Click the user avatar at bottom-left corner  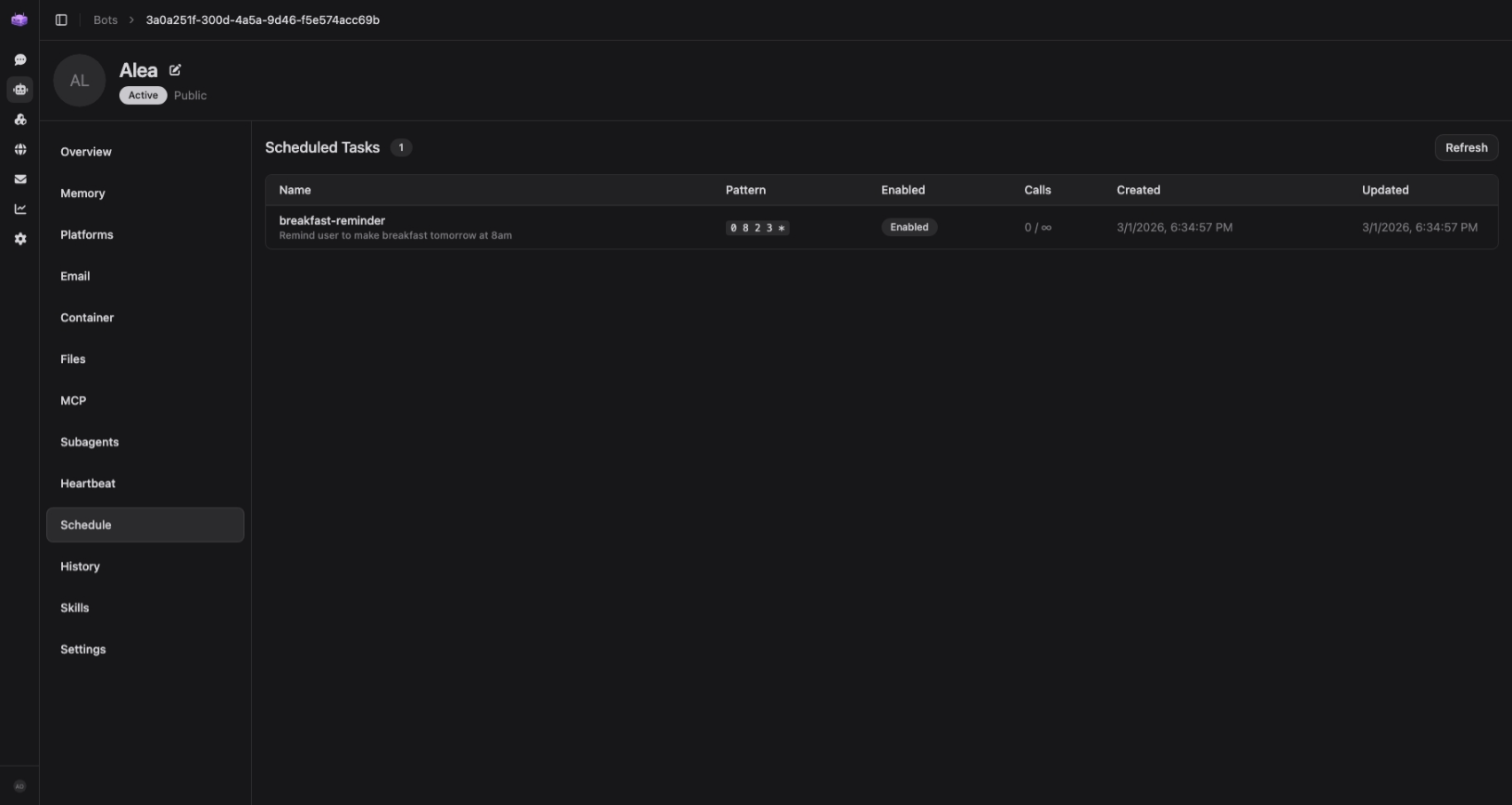coord(20,786)
